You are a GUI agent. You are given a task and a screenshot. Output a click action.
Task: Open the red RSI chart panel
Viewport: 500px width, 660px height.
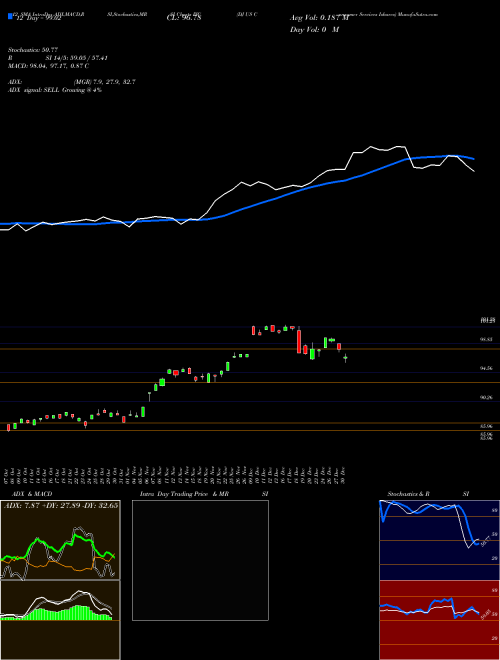pyautogui.click(x=439, y=620)
